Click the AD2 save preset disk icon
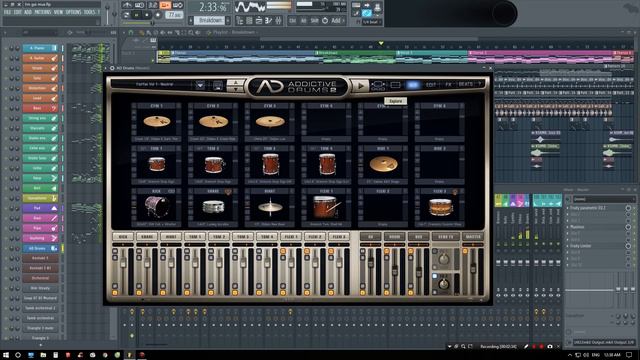 coord(218,86)
